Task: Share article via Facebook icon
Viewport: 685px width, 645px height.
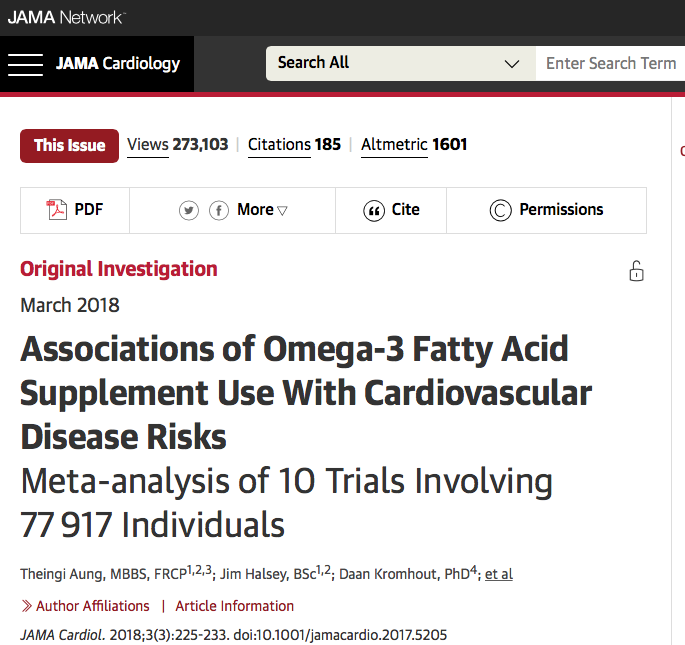Action: (x=218, y=210)
